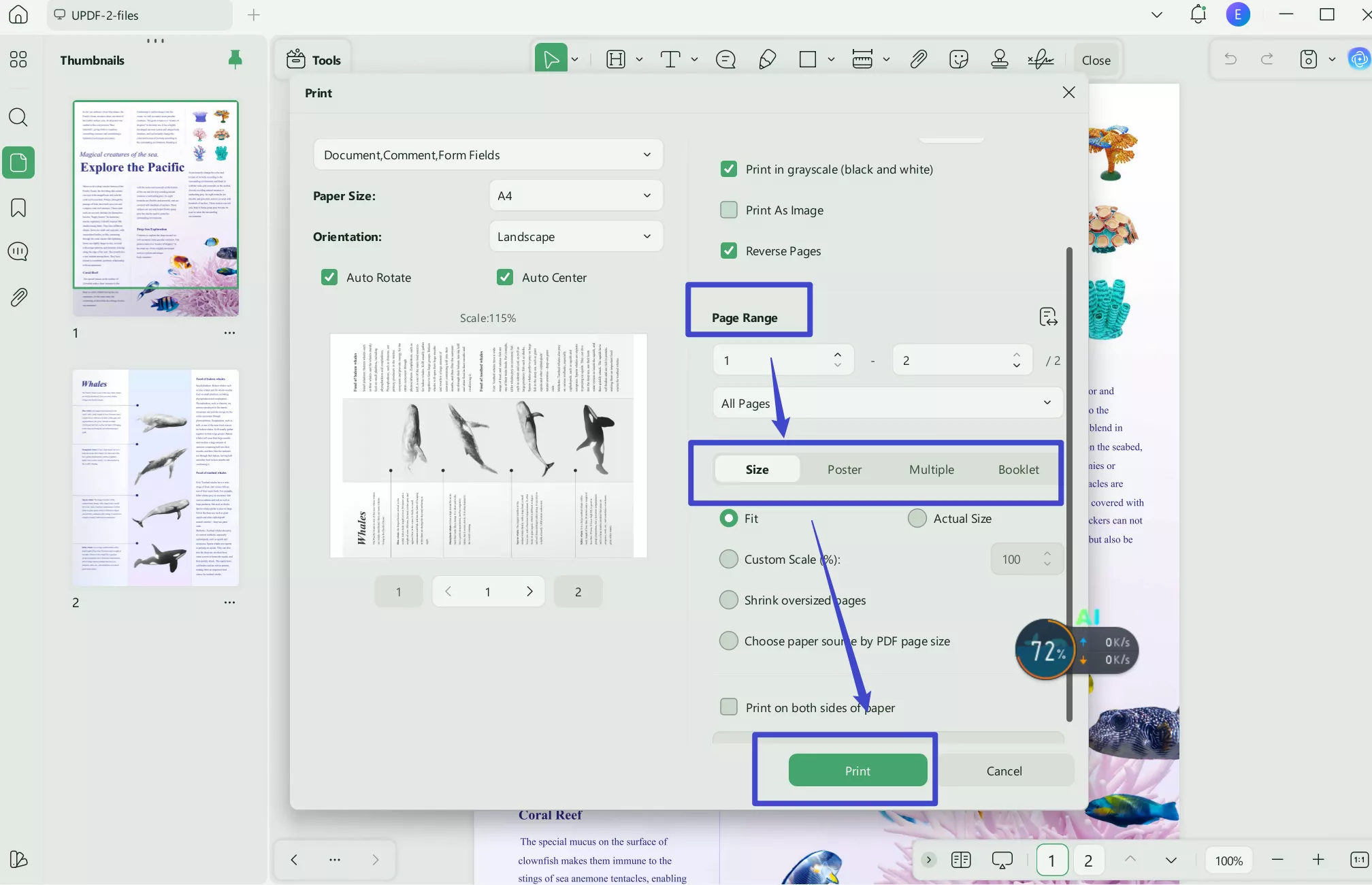The height and width of the screenshot is (885, 1372).
Task: Click the attach file paperclip in toolbar
Action: point(918,60)
